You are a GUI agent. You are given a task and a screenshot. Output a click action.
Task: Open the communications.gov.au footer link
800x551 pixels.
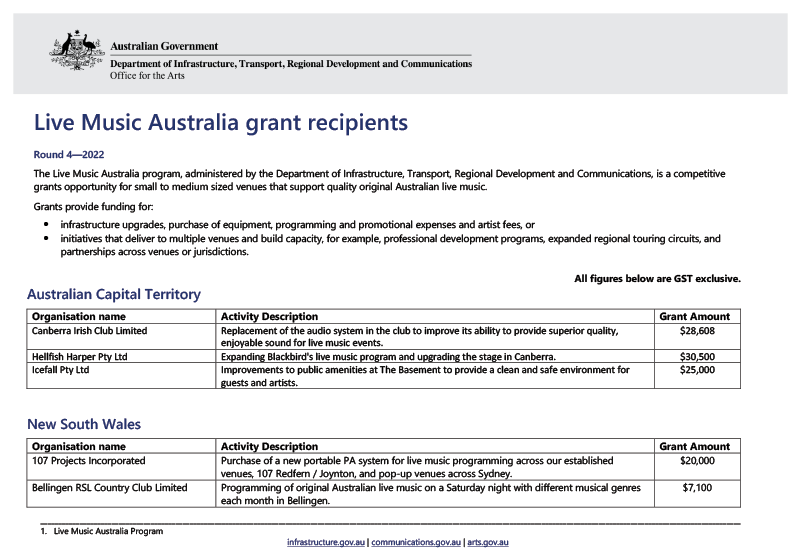tap(416, 542)
